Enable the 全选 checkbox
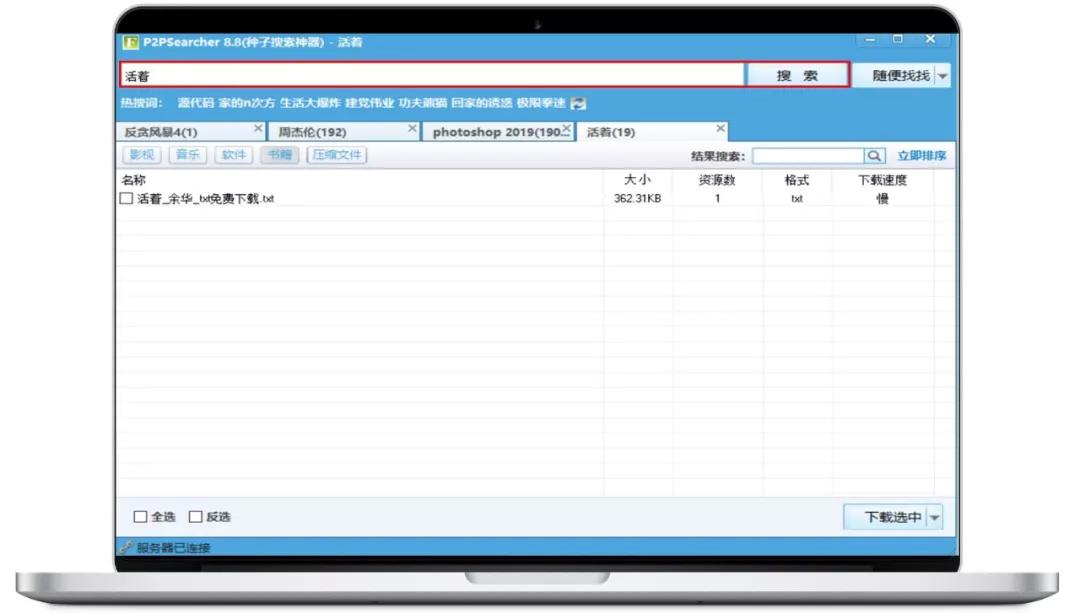The image size is (1080, 614). [141, 517]
